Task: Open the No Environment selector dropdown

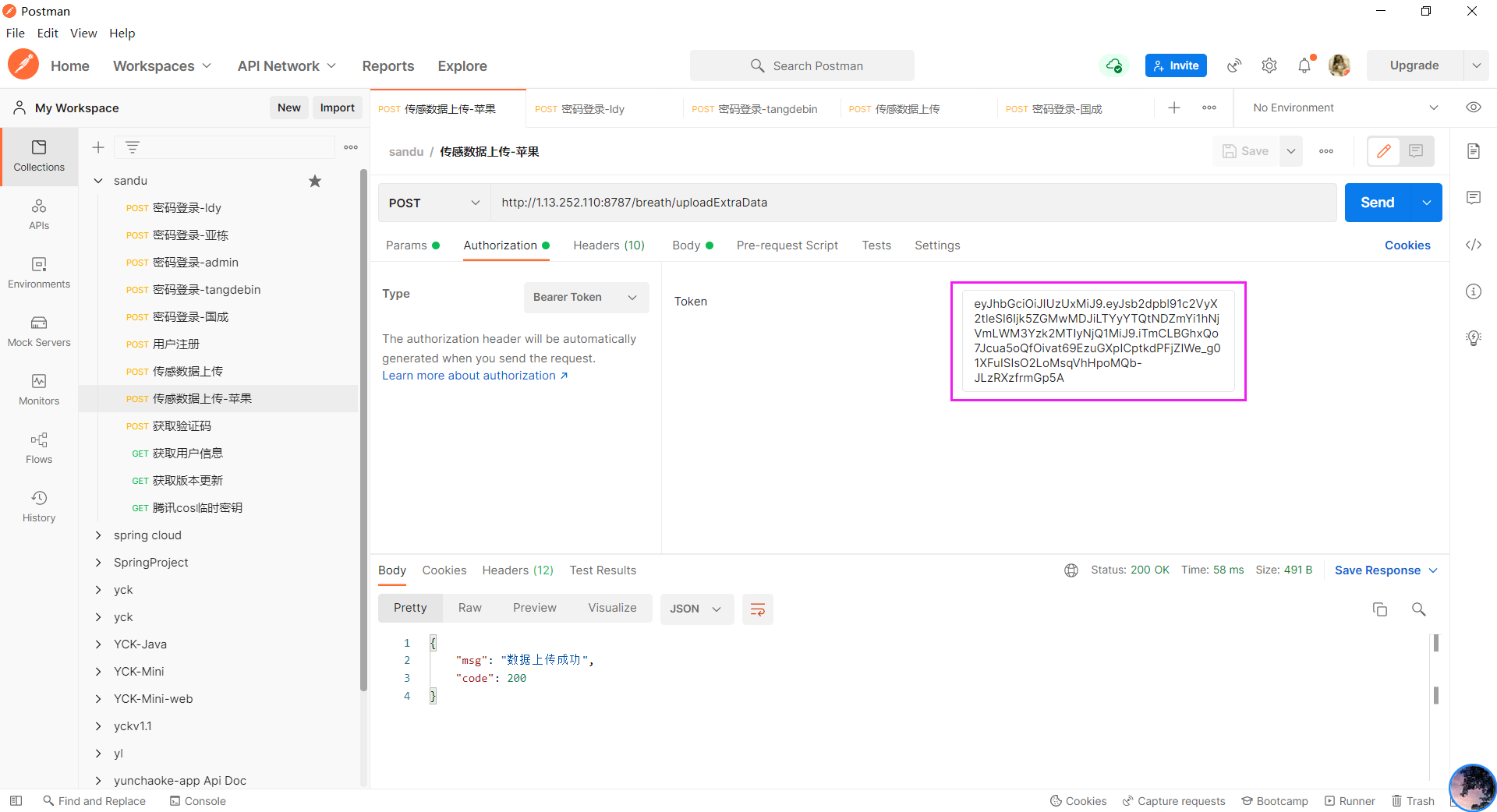Action: point(1344,108)
